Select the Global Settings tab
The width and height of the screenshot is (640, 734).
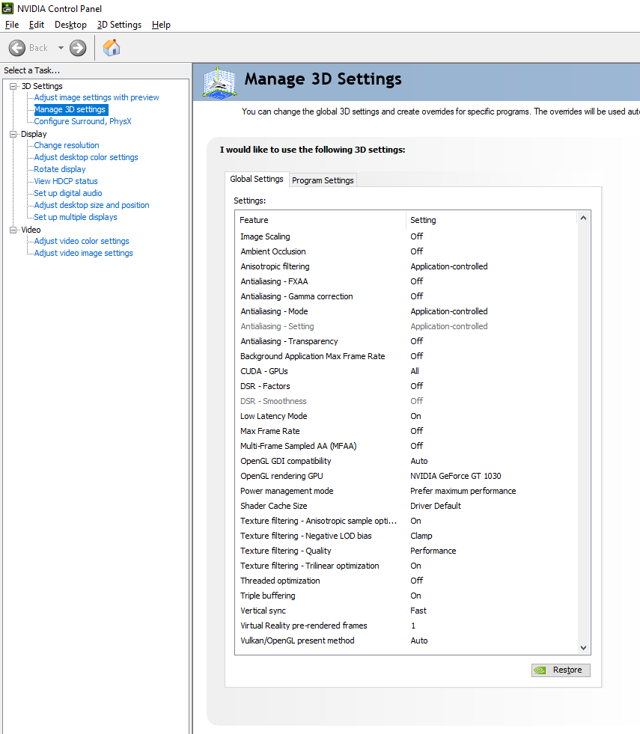pyautogui.click(x=257, y=179)
